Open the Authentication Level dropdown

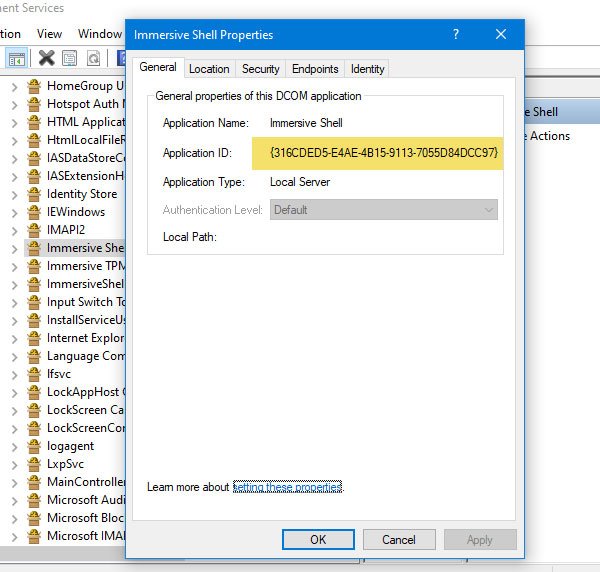(384, 210)
